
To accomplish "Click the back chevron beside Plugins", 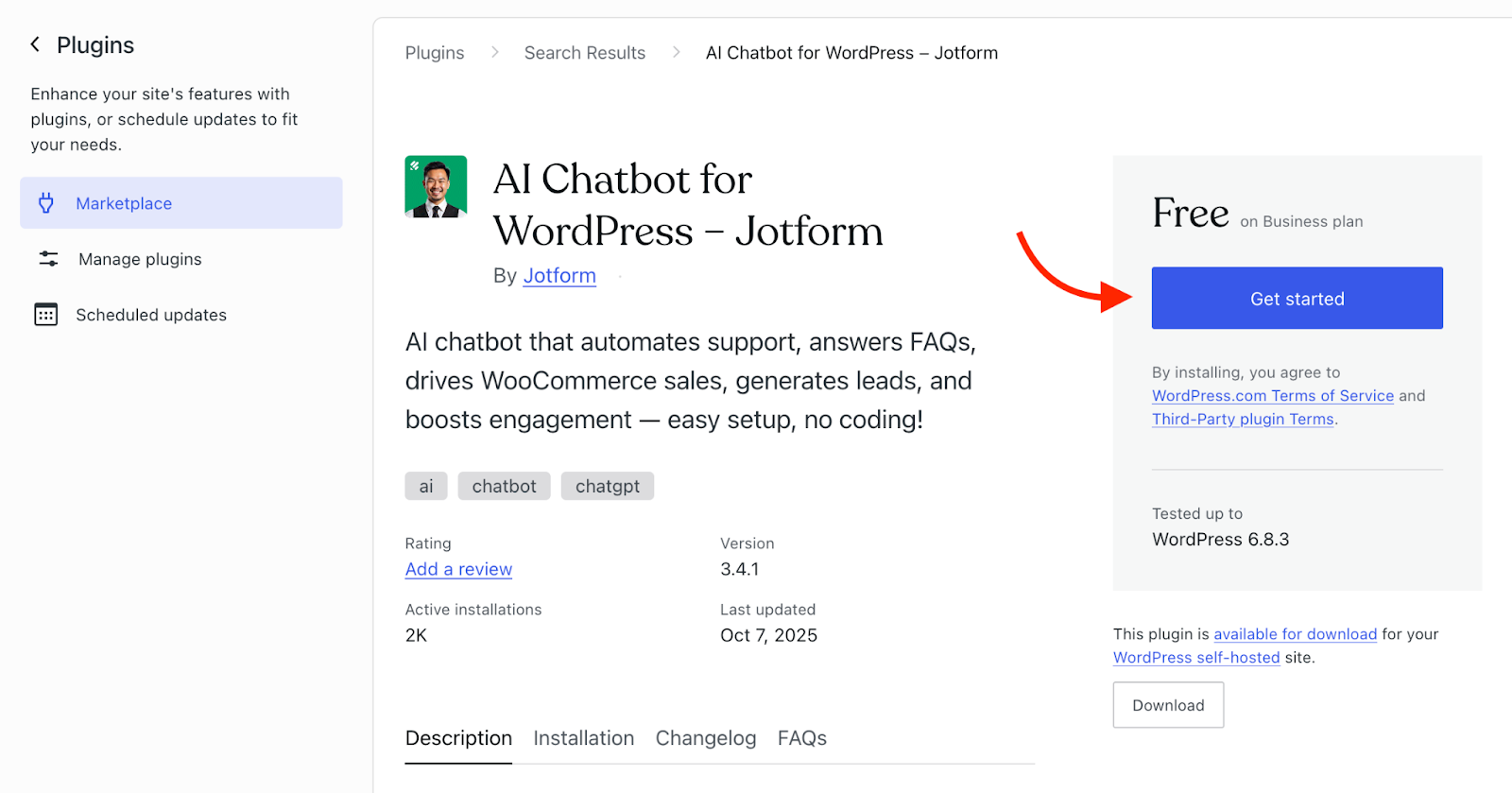I will 35,44.
